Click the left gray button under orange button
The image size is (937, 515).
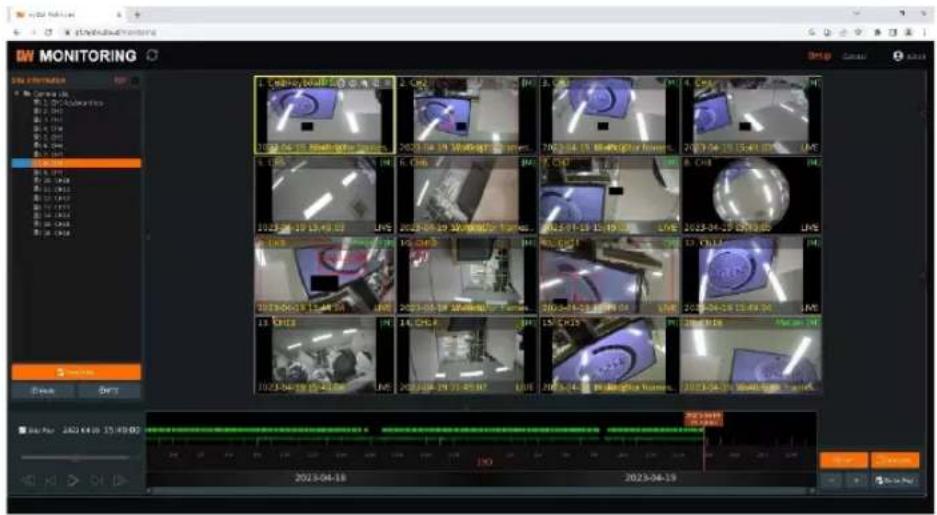coord(43,391)
